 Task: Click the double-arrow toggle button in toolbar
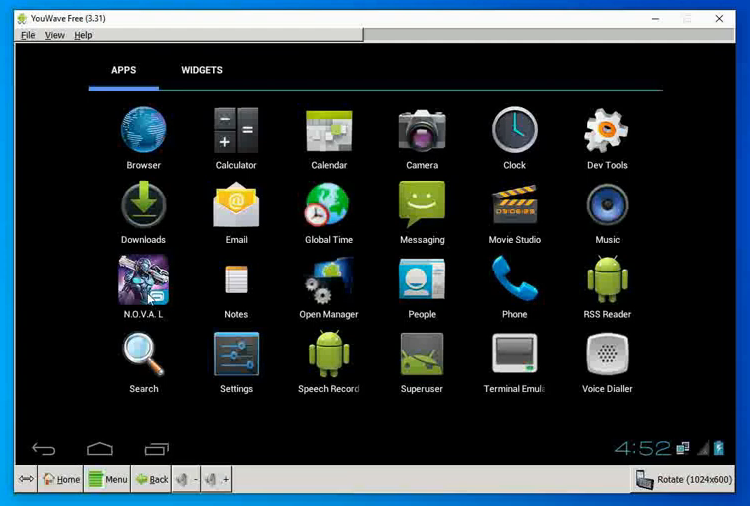pyautogui.click(x=26, y=479)
